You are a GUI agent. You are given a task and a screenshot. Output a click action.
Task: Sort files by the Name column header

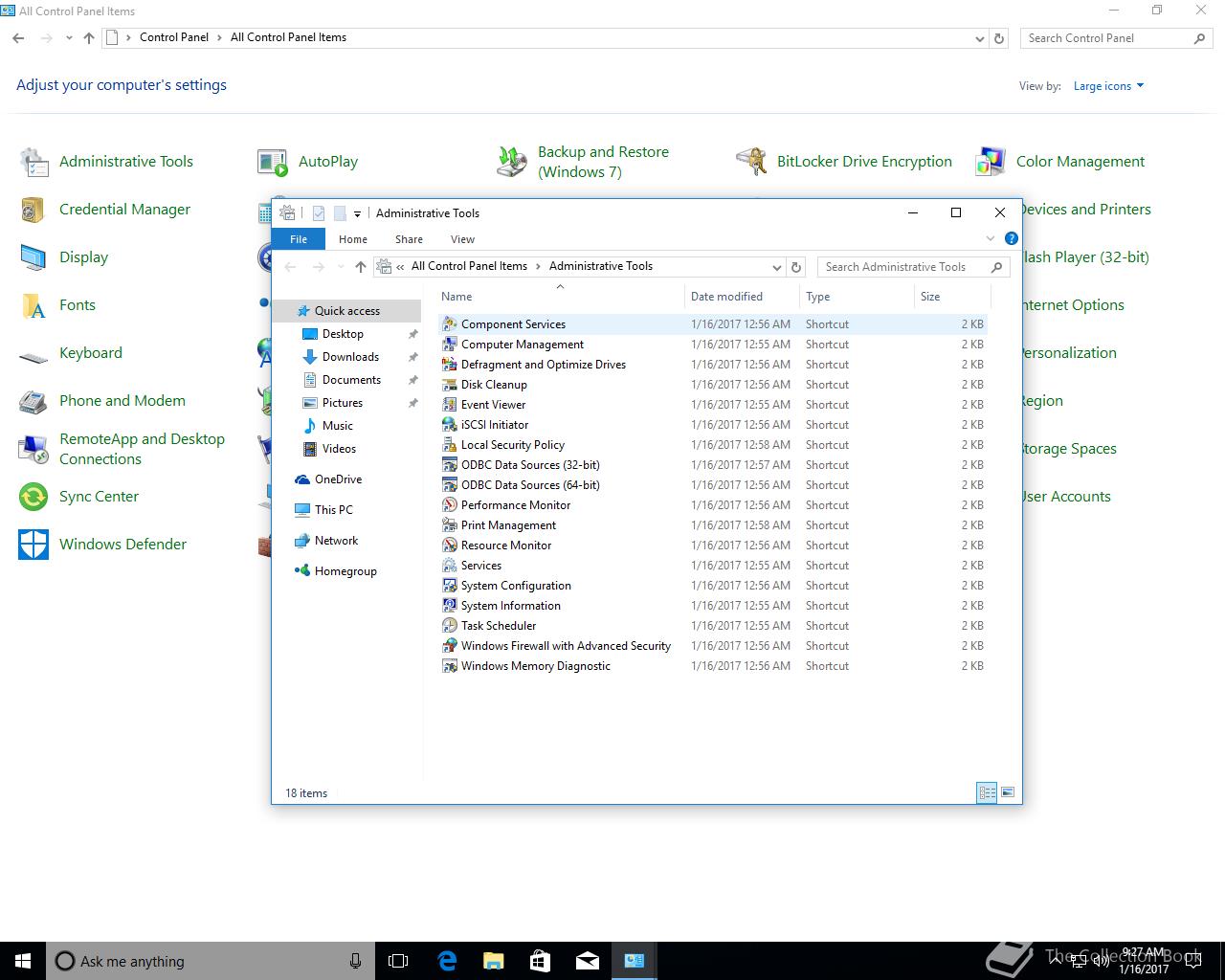point(561,297)
